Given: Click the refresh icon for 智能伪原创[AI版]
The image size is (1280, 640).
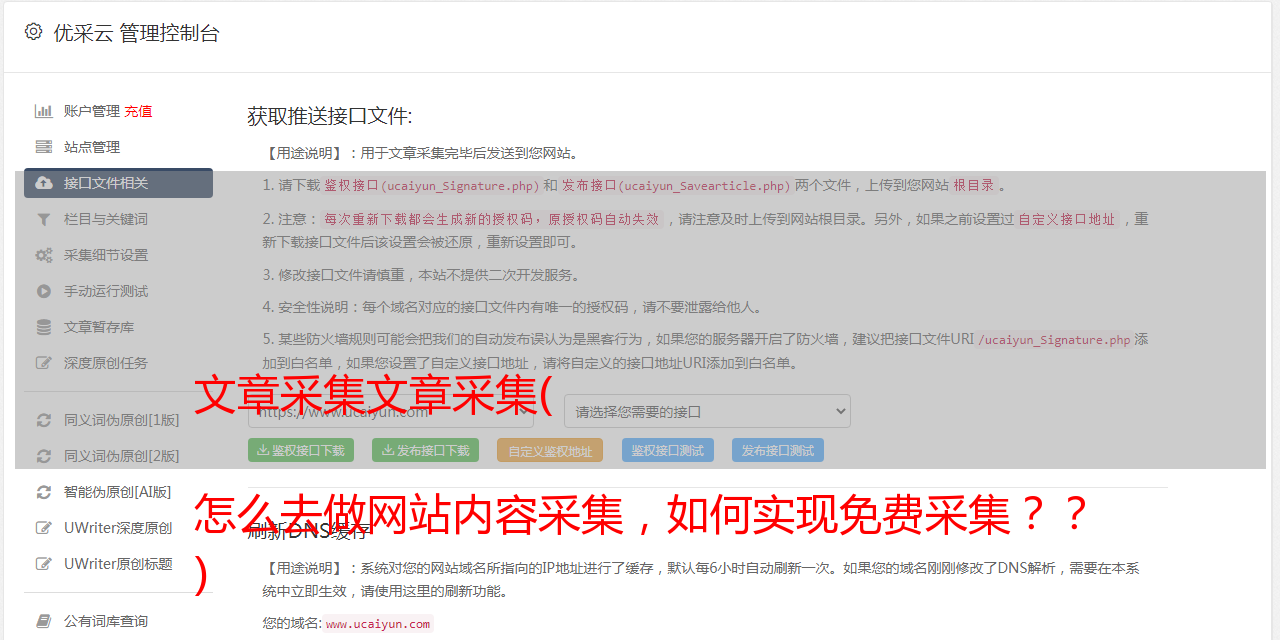Looking at the screenshot, I should pos(44,492).
